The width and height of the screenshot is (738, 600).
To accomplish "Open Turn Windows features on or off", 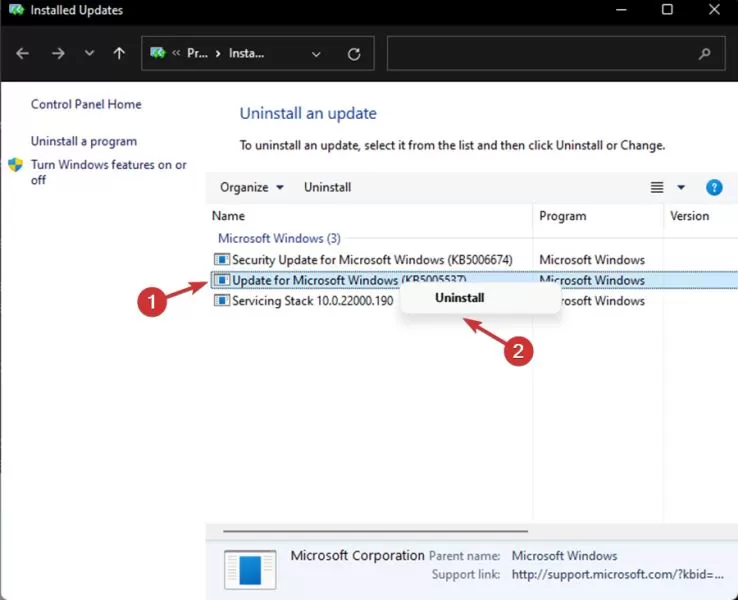I will 109,172.
